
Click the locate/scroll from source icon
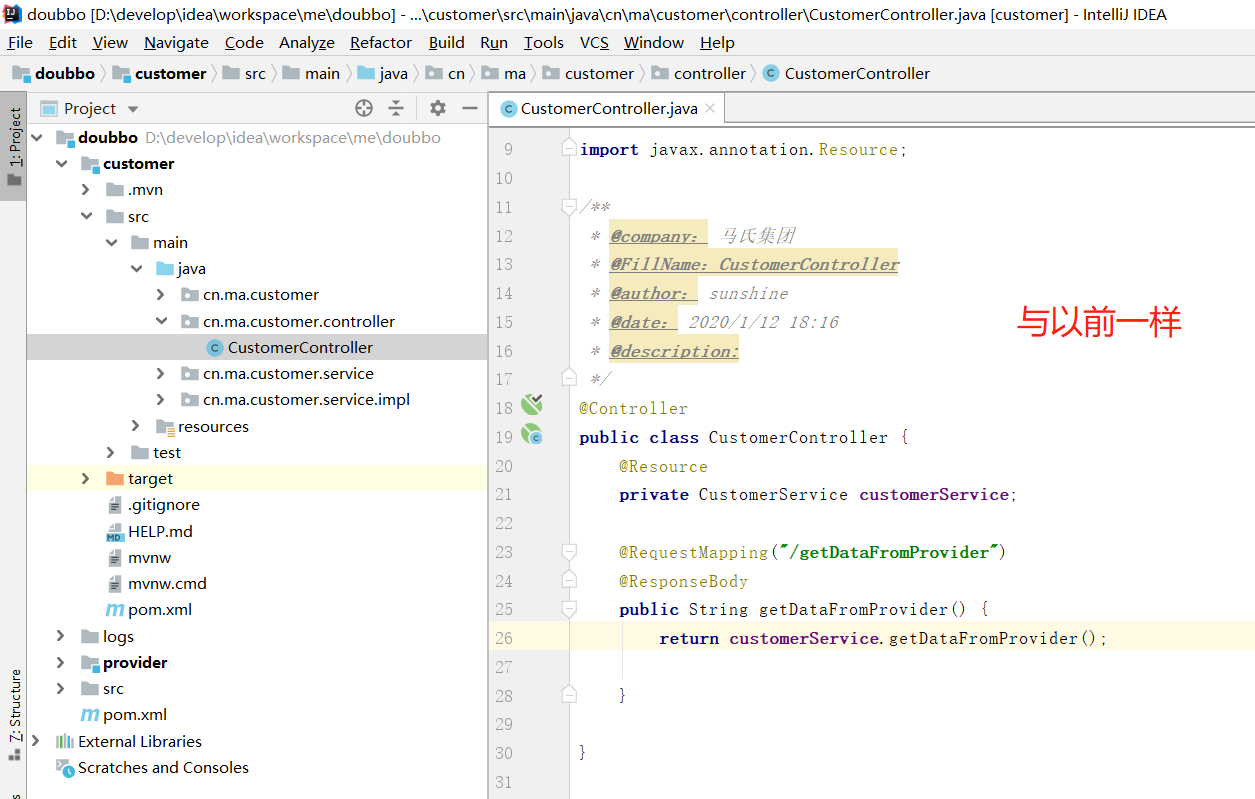[364, 108]
